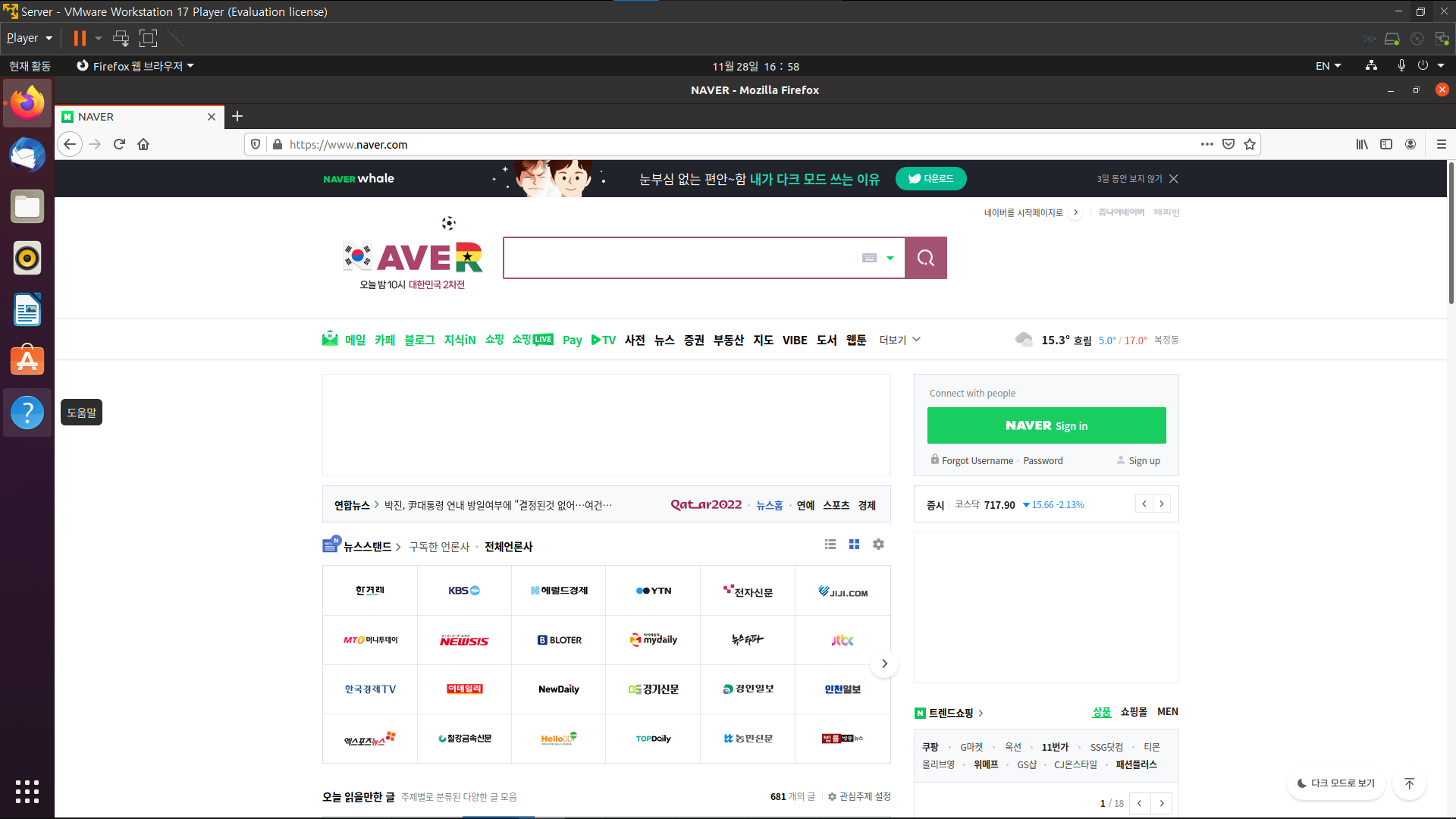Switch Newsstand to list view

click(830, 544)
